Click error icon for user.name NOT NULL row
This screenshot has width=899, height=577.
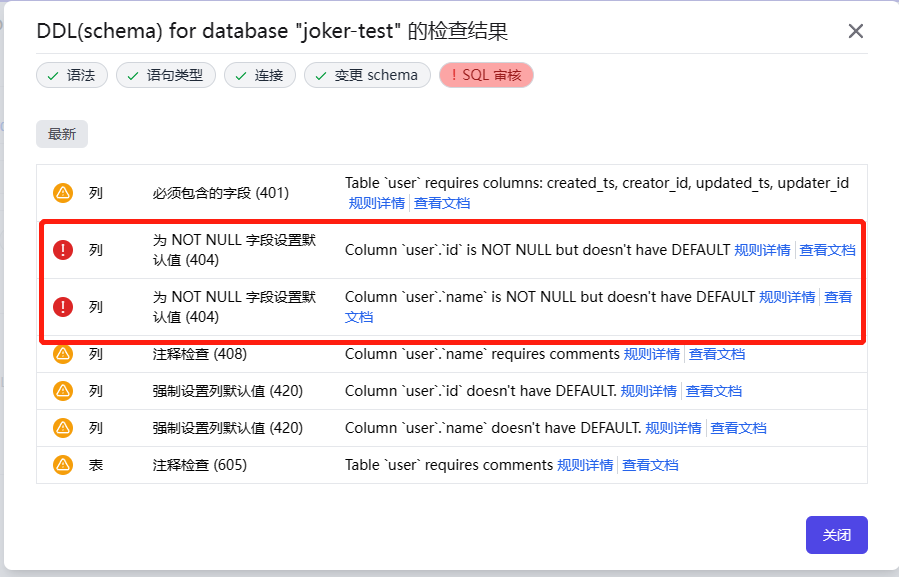click(x=63, y=307)
